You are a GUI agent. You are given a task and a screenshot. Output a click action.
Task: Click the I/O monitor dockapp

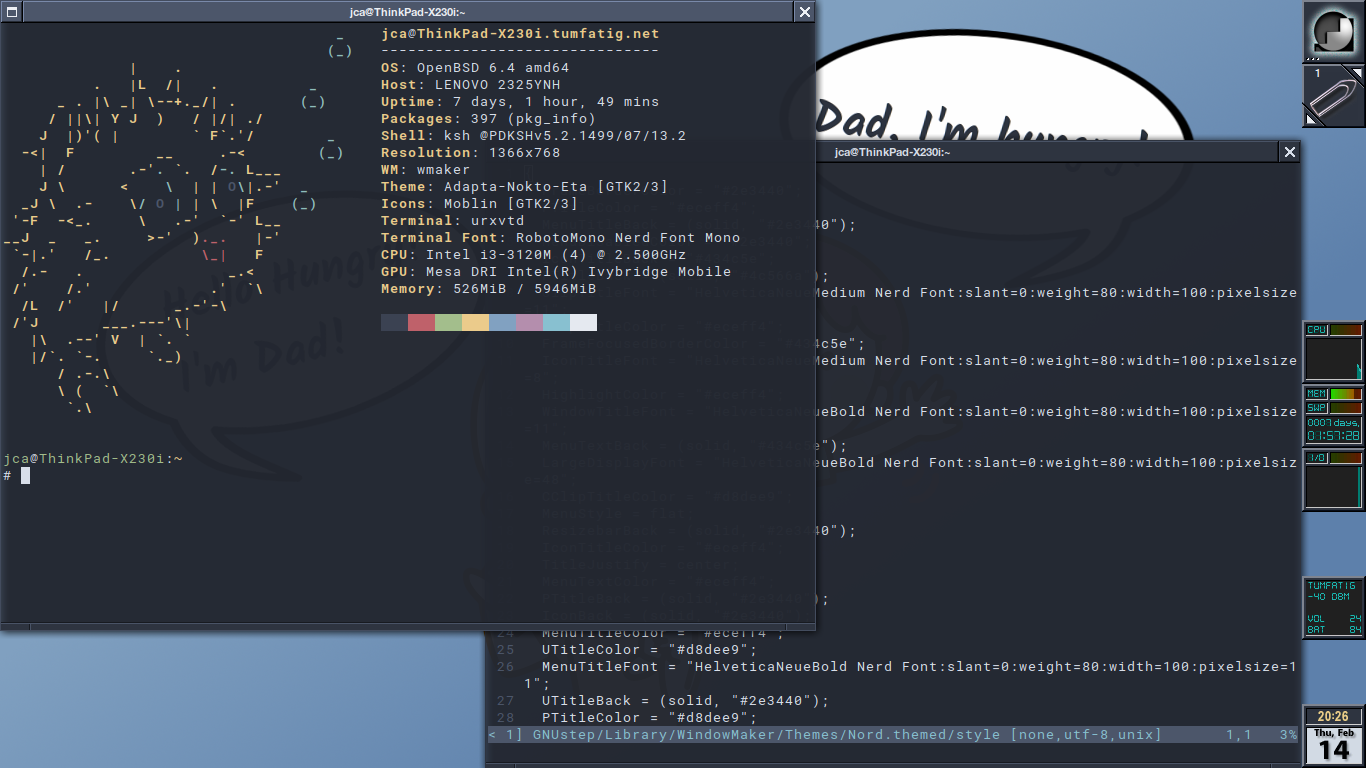[1334, 480]
